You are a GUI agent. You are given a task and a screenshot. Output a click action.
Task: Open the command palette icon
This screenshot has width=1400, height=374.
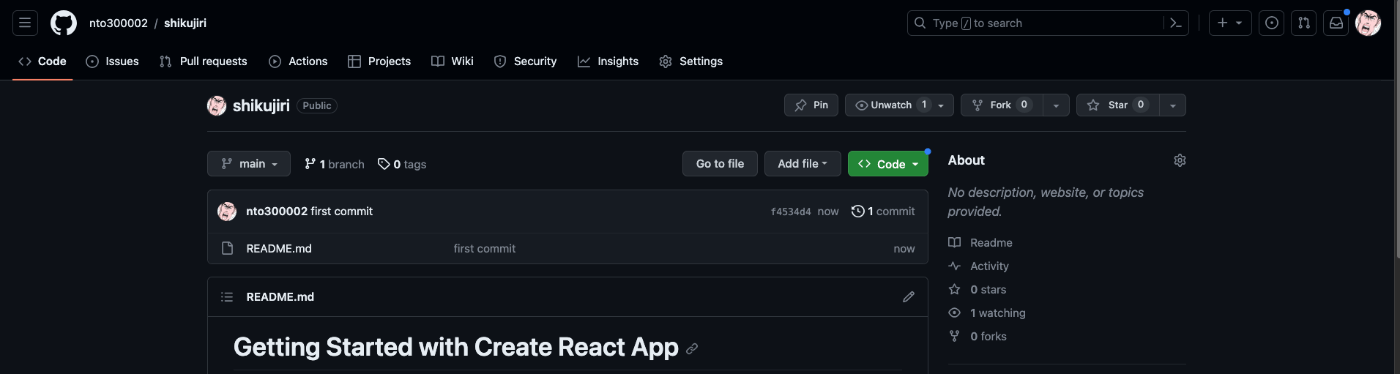pos(1177,23)
